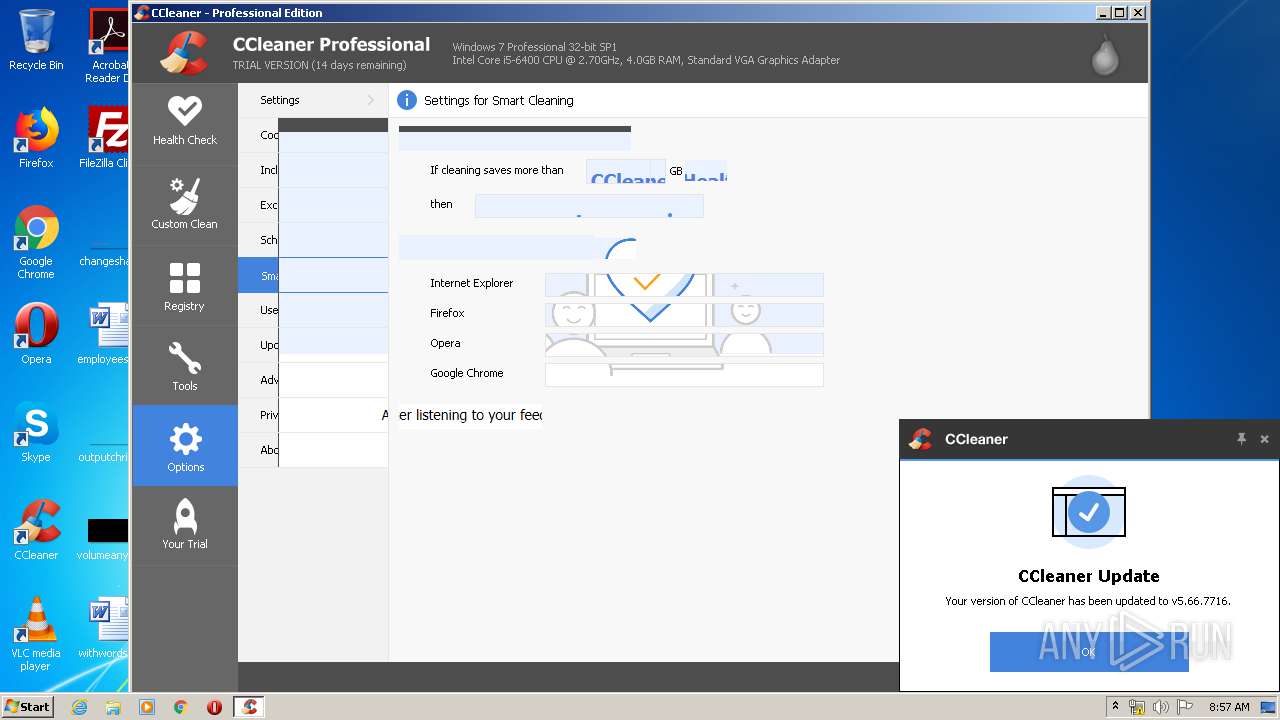This screenshot has width=1280, height=720.
Task: Click the blue info icon beside Smart Cleaning title
Action: [407, 100]
